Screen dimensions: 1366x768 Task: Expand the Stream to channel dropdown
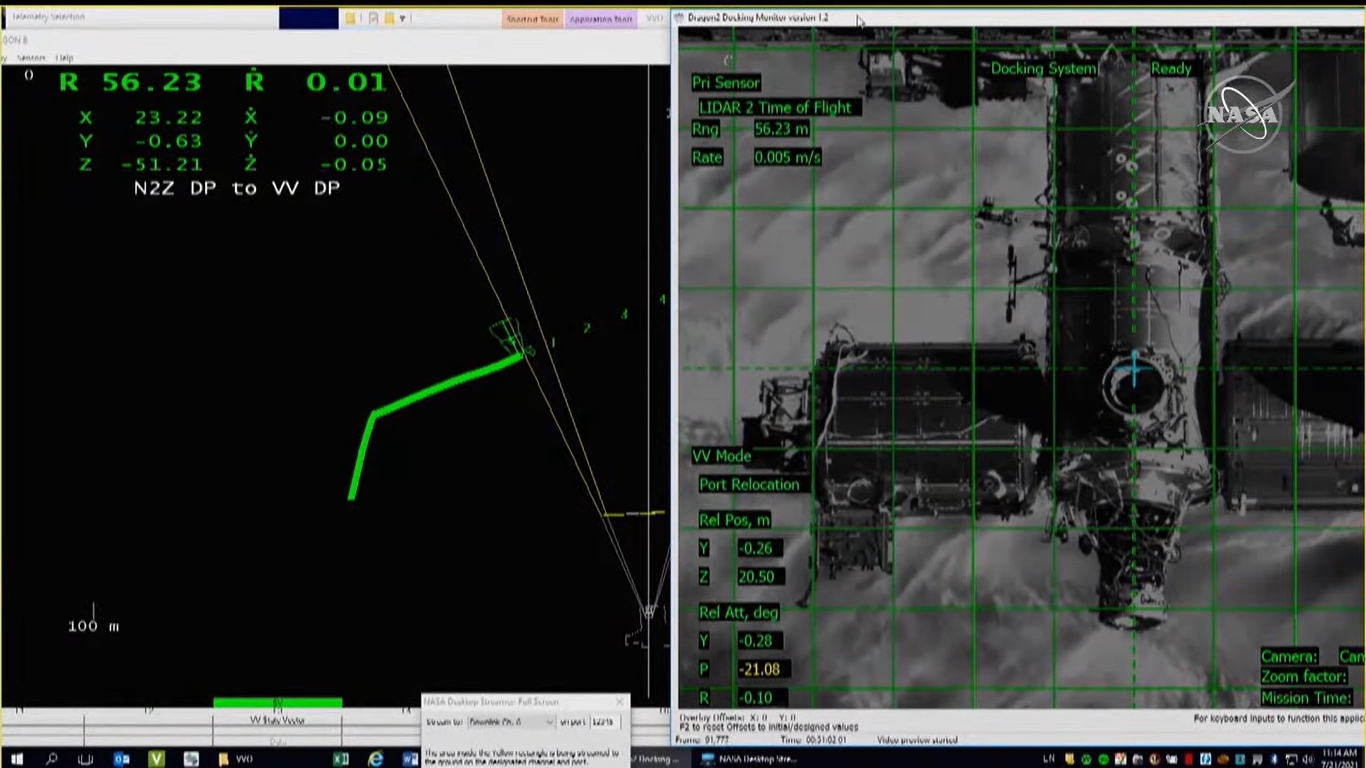coord(549,721)
